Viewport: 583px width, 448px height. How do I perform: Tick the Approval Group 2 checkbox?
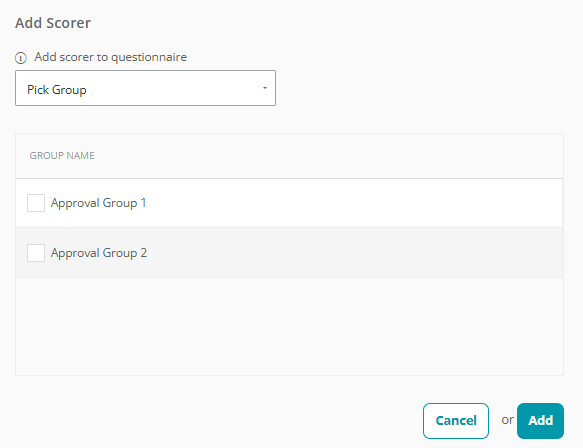36,253
